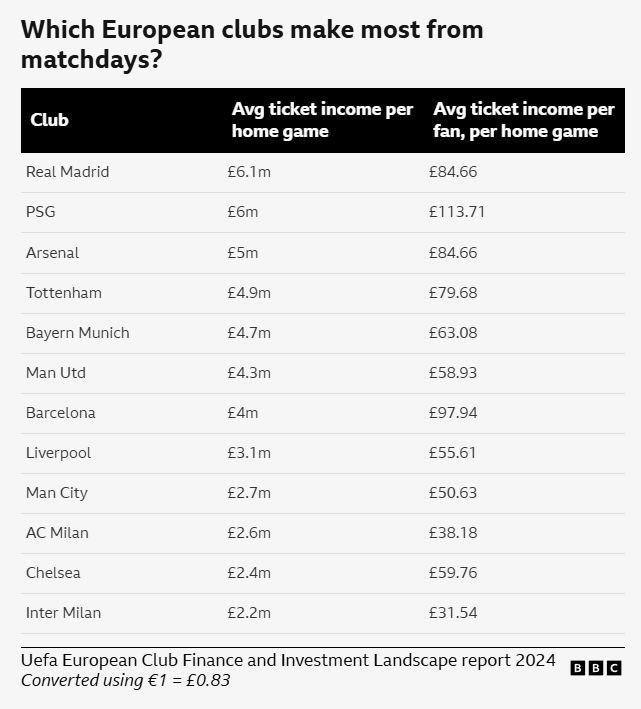Select the Man City row name

tap(57, 493)
